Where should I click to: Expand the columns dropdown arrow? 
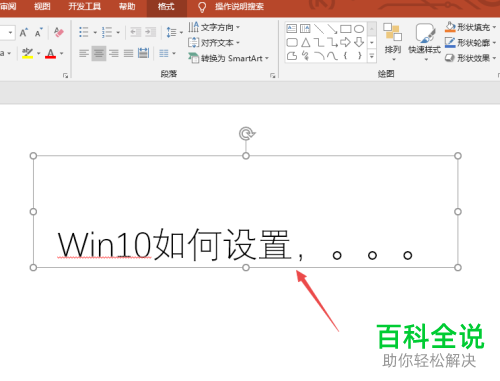(x=174, y=53)
